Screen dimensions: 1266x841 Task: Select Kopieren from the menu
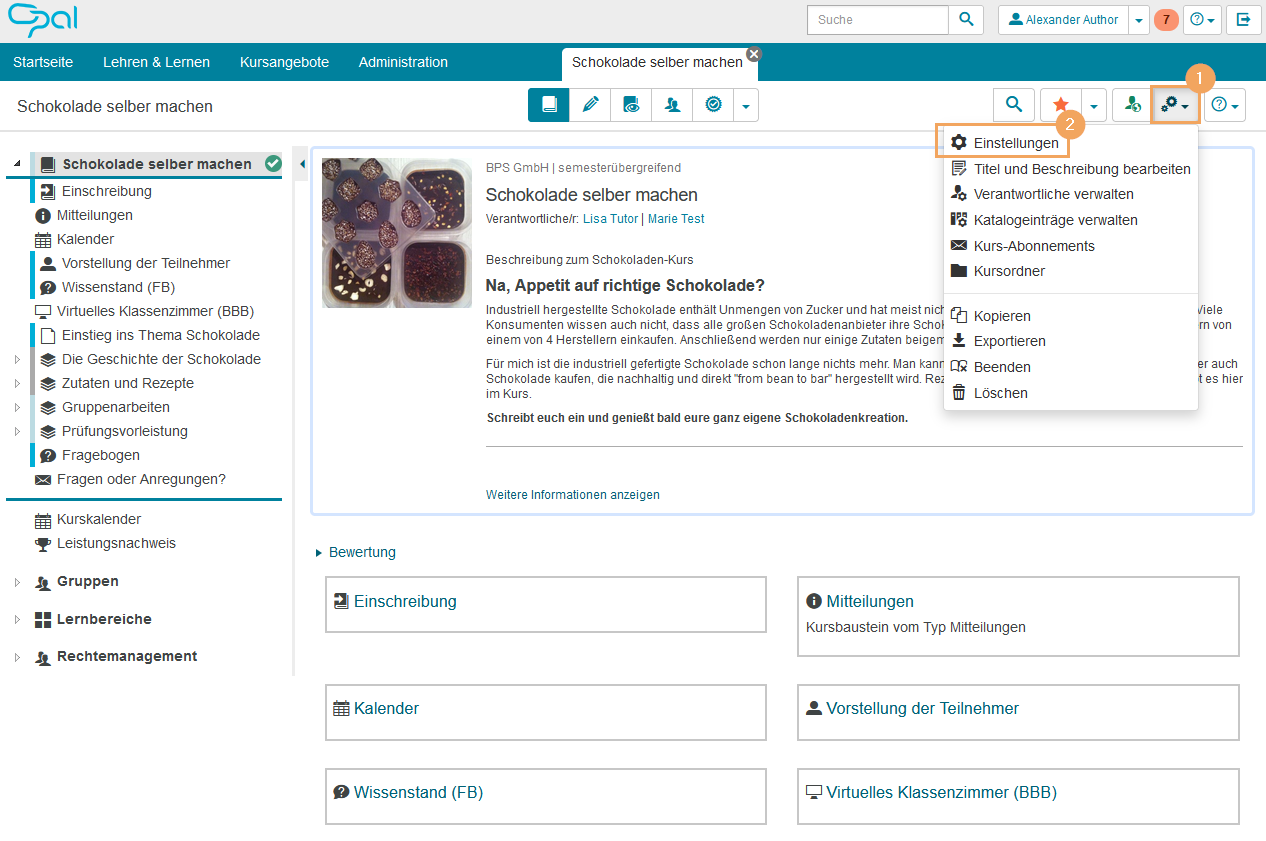tap(1070, 316)
